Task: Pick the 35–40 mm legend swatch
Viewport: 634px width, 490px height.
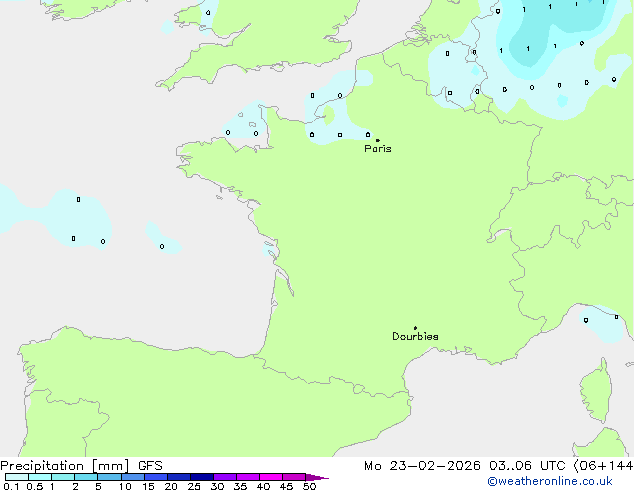Action: coord(248,477)
